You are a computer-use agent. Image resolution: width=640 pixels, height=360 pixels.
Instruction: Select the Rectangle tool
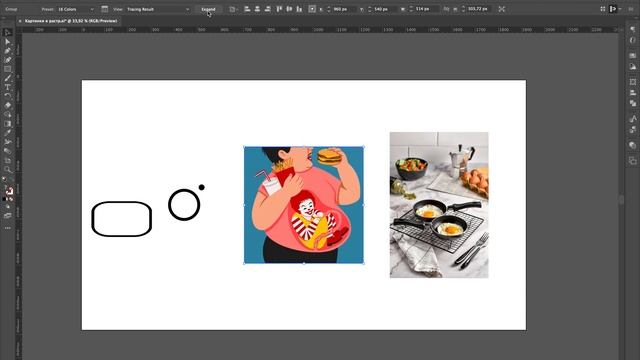[7, 69]
